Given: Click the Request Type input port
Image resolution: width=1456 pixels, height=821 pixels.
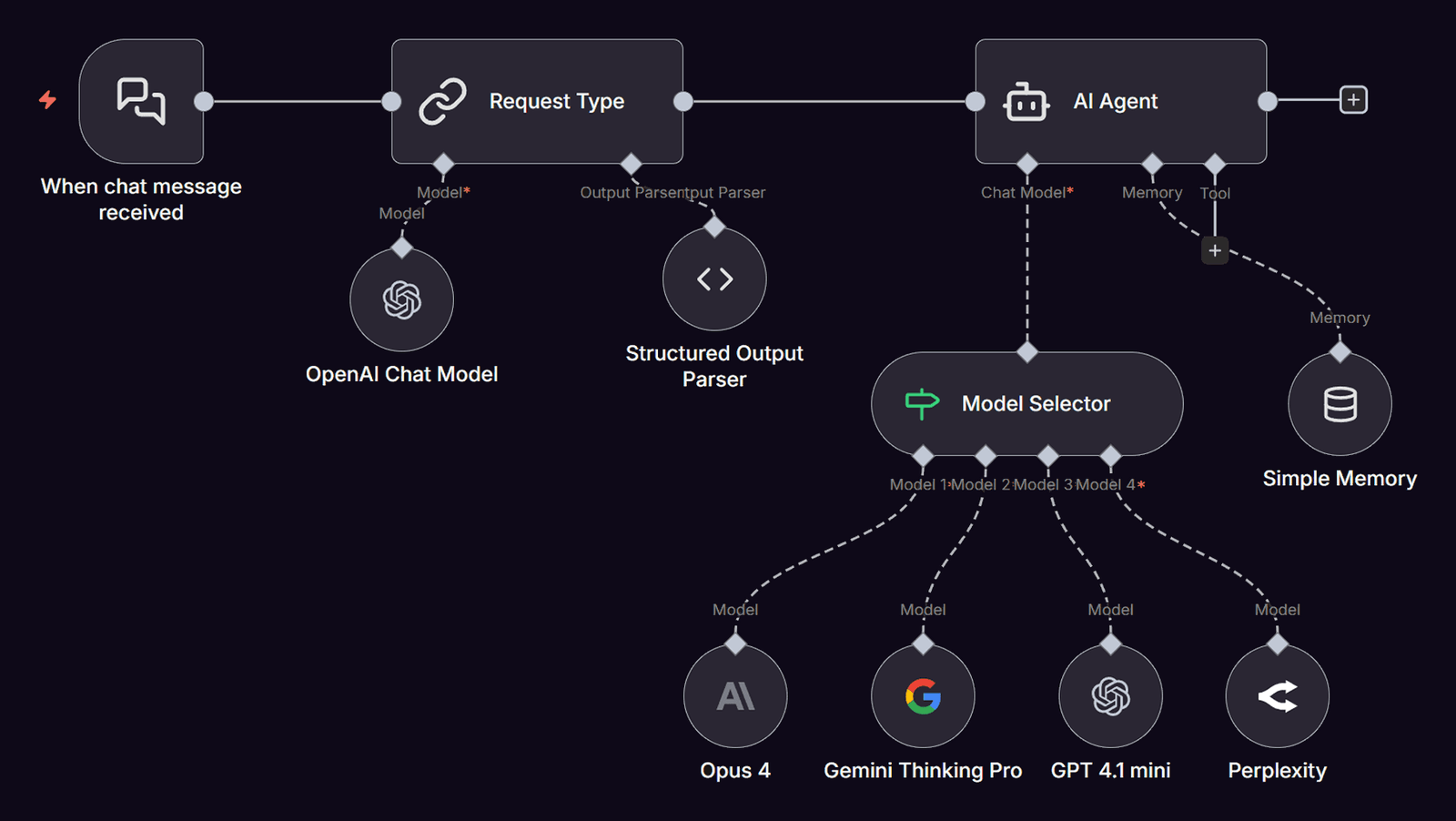Looking at the screenshot, I should 391,101.
